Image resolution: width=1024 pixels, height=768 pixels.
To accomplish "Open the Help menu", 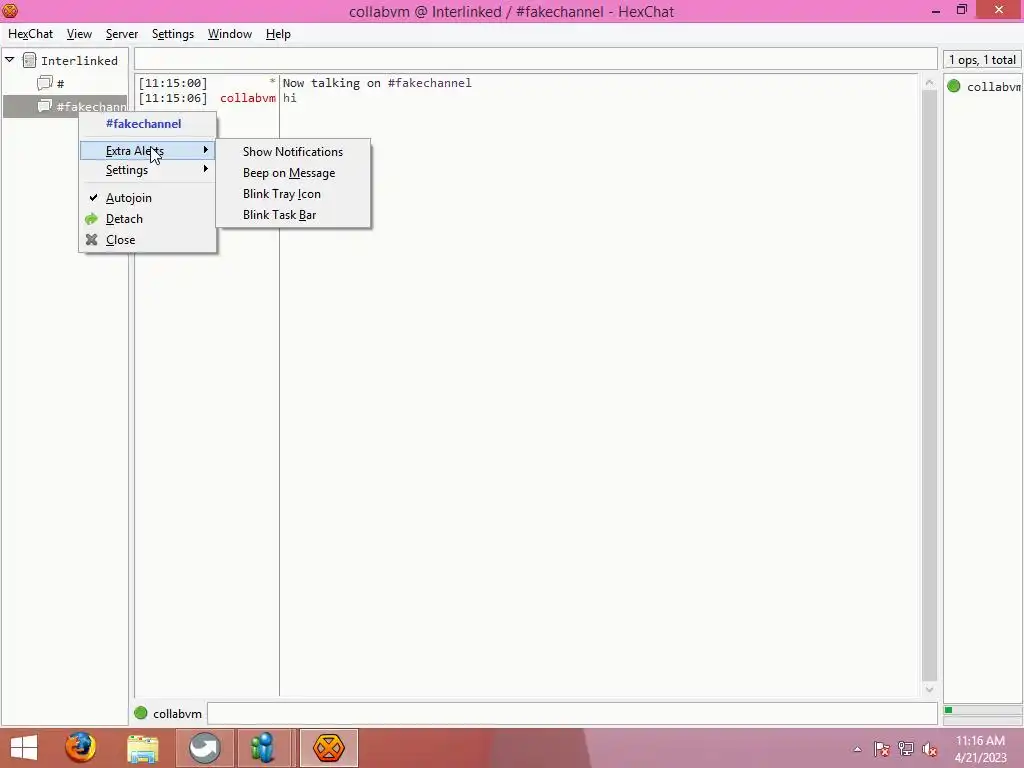I will pyautogui.click(x=278, y=34).
